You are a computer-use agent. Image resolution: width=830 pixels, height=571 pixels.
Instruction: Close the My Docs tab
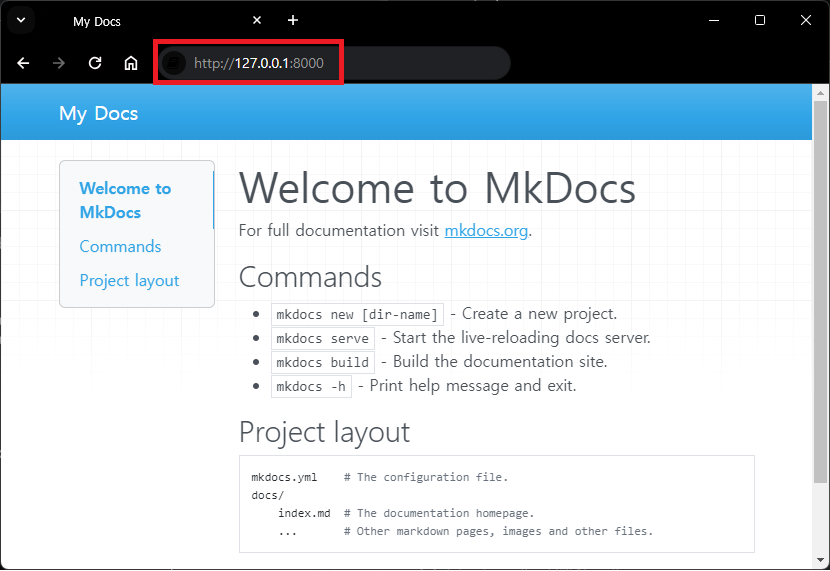point(257,20)
